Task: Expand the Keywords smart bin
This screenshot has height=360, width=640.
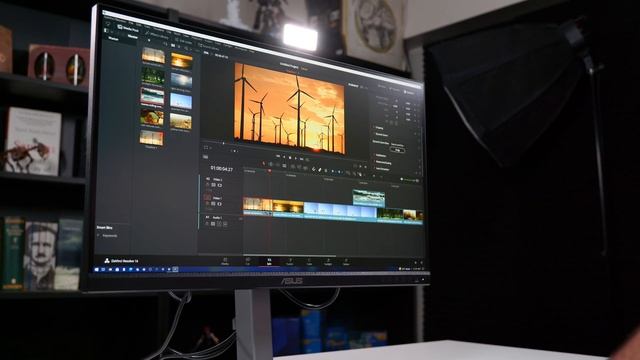Action: 98,236
